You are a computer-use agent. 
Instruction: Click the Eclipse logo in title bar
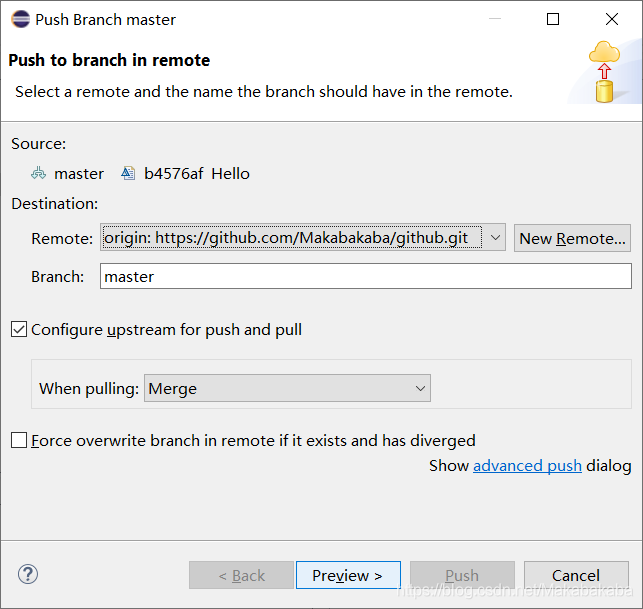click(x=21, y=19)
